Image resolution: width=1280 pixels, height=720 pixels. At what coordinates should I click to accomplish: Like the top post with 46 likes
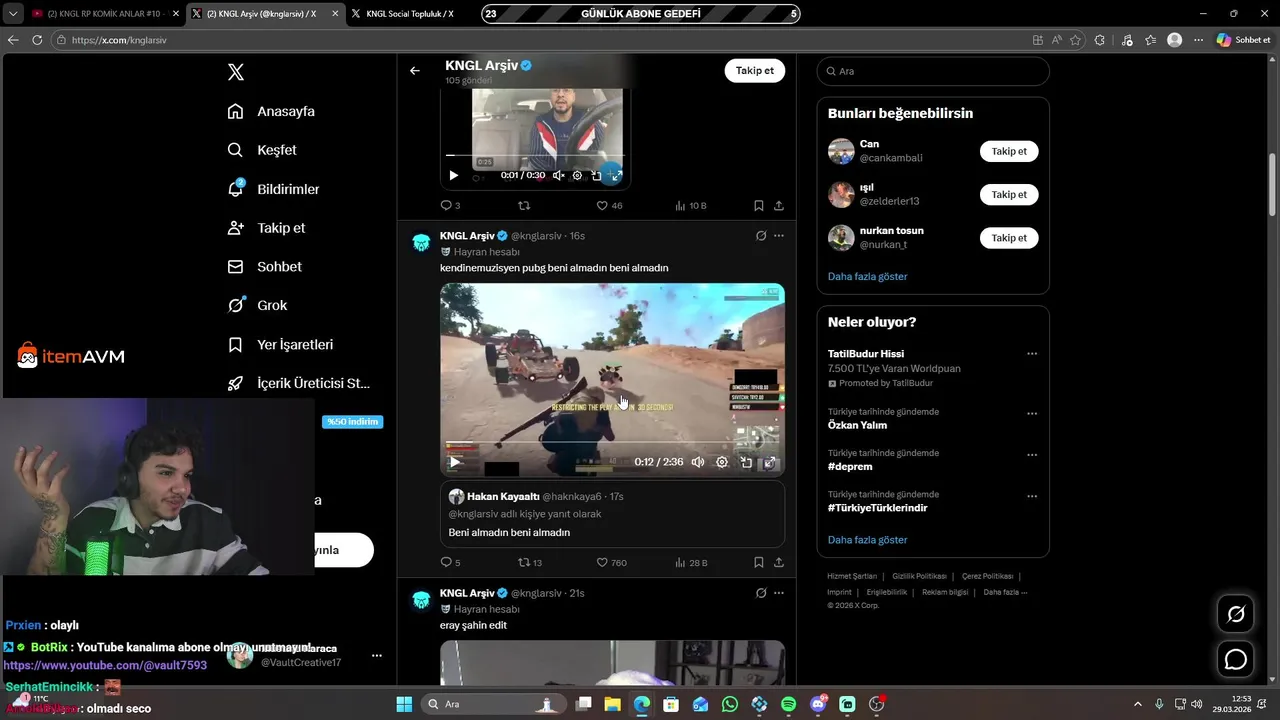click(x=609, y=205)
